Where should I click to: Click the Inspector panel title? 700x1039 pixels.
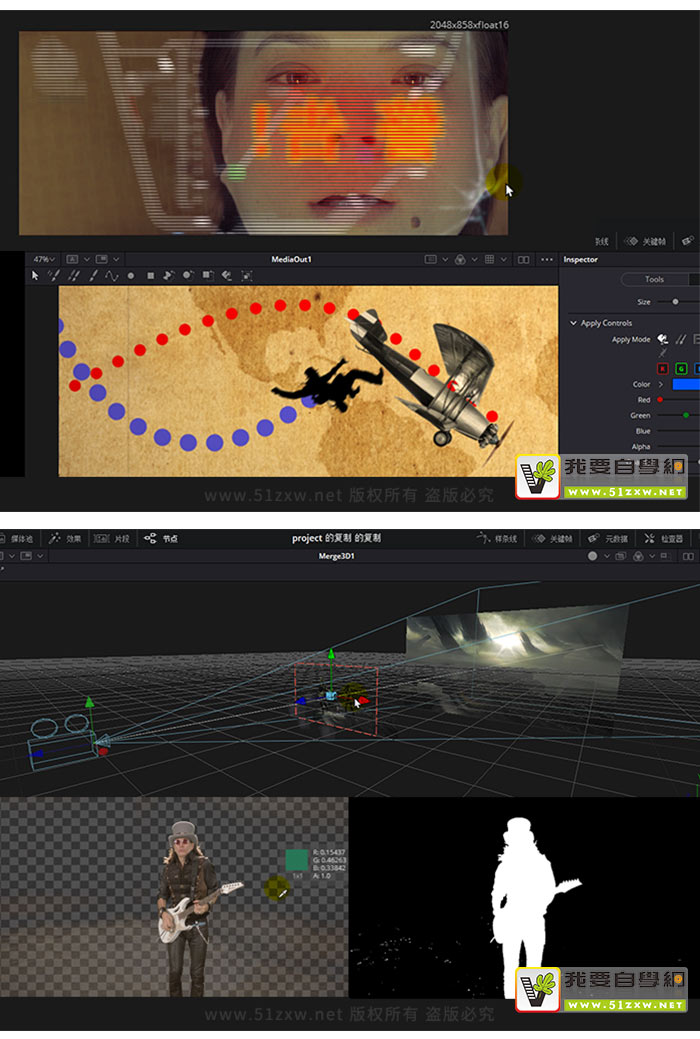coord(581,260)
